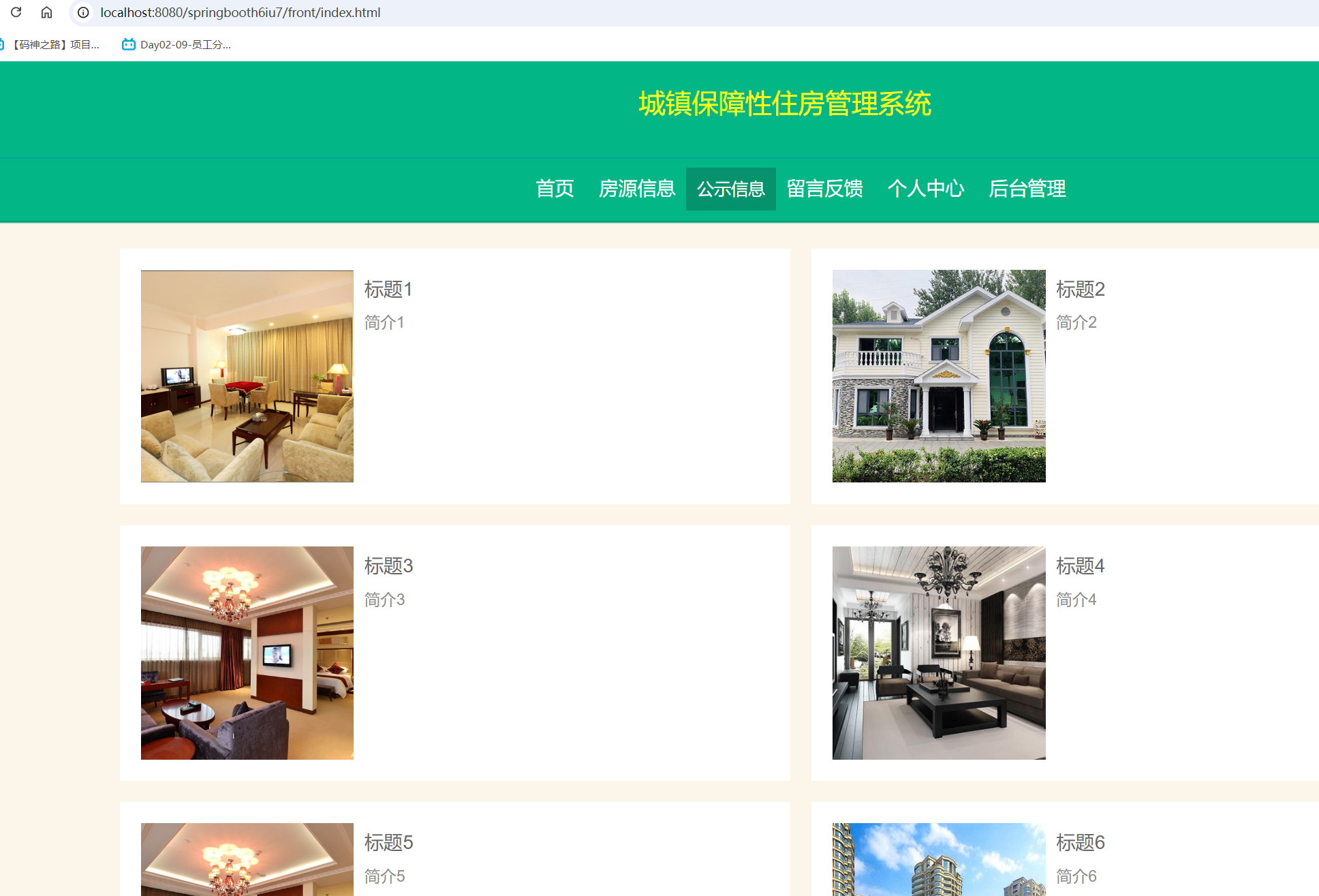Click the 城镇保障性住房管理系统 site title
Screen dimensions: 1319x896
tap(786, 105)
